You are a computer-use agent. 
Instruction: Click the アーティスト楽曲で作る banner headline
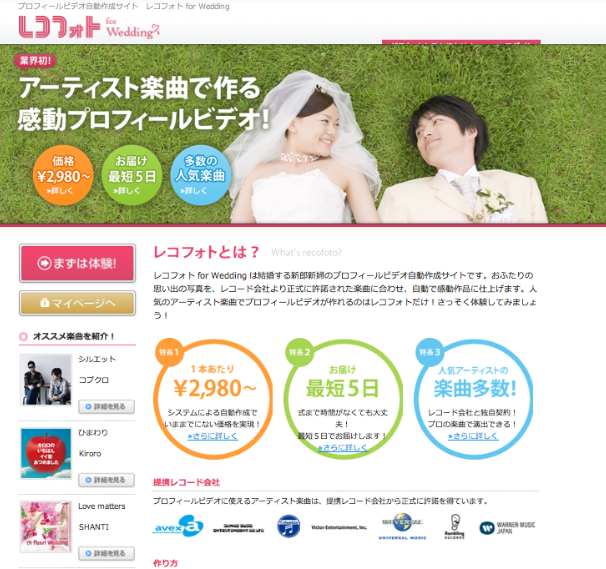(140, 88)
